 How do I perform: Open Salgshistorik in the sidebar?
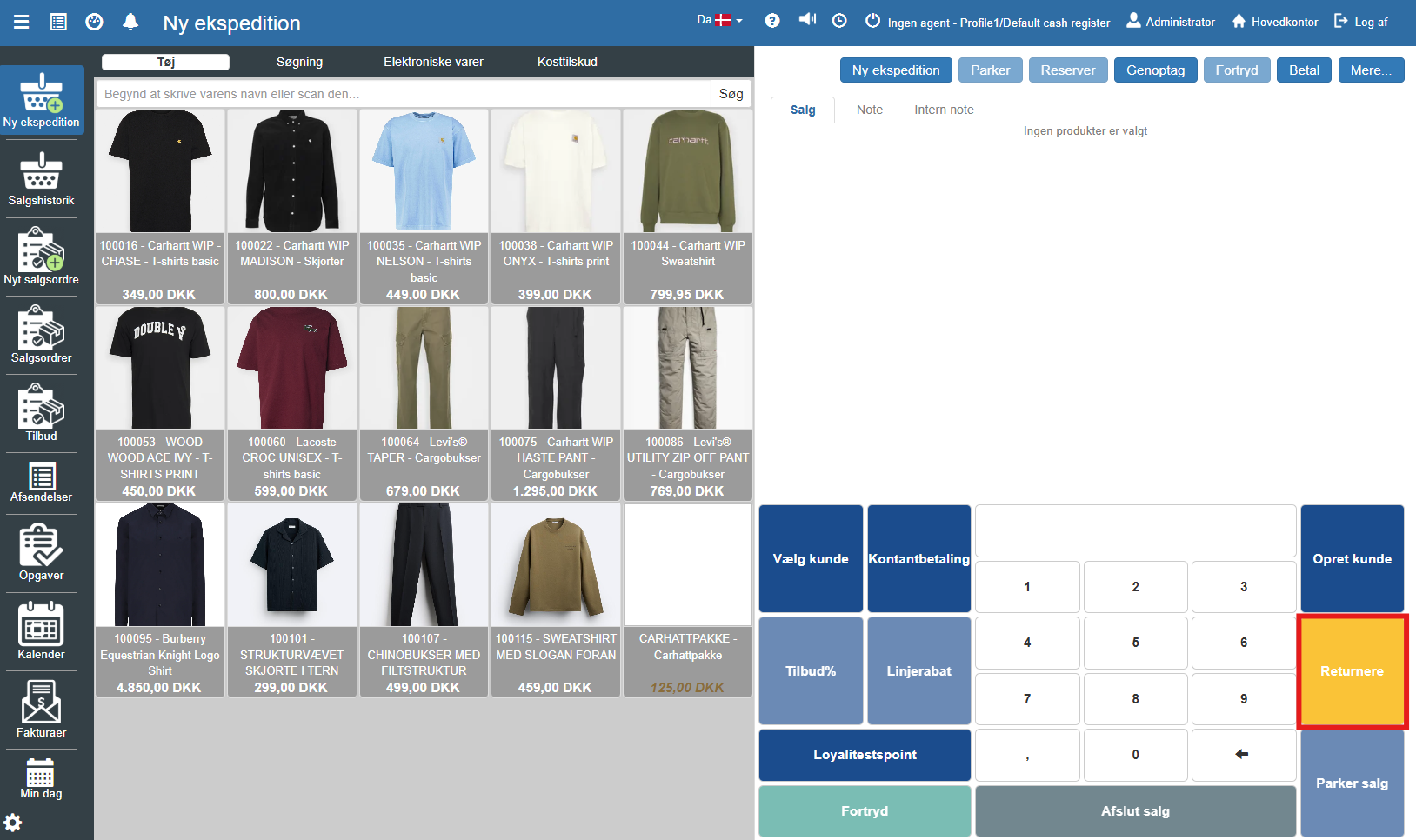point(42,179)
